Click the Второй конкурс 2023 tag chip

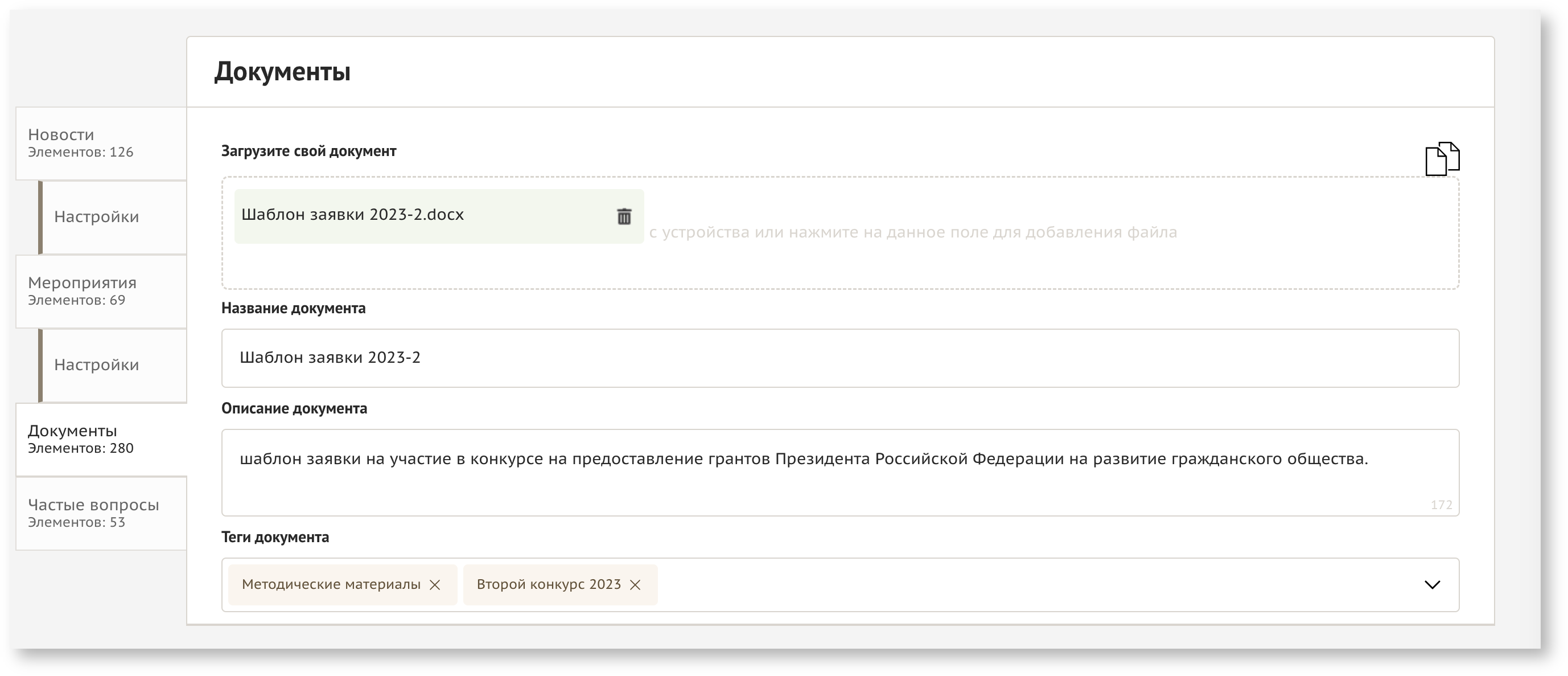(x=548, y=585)
